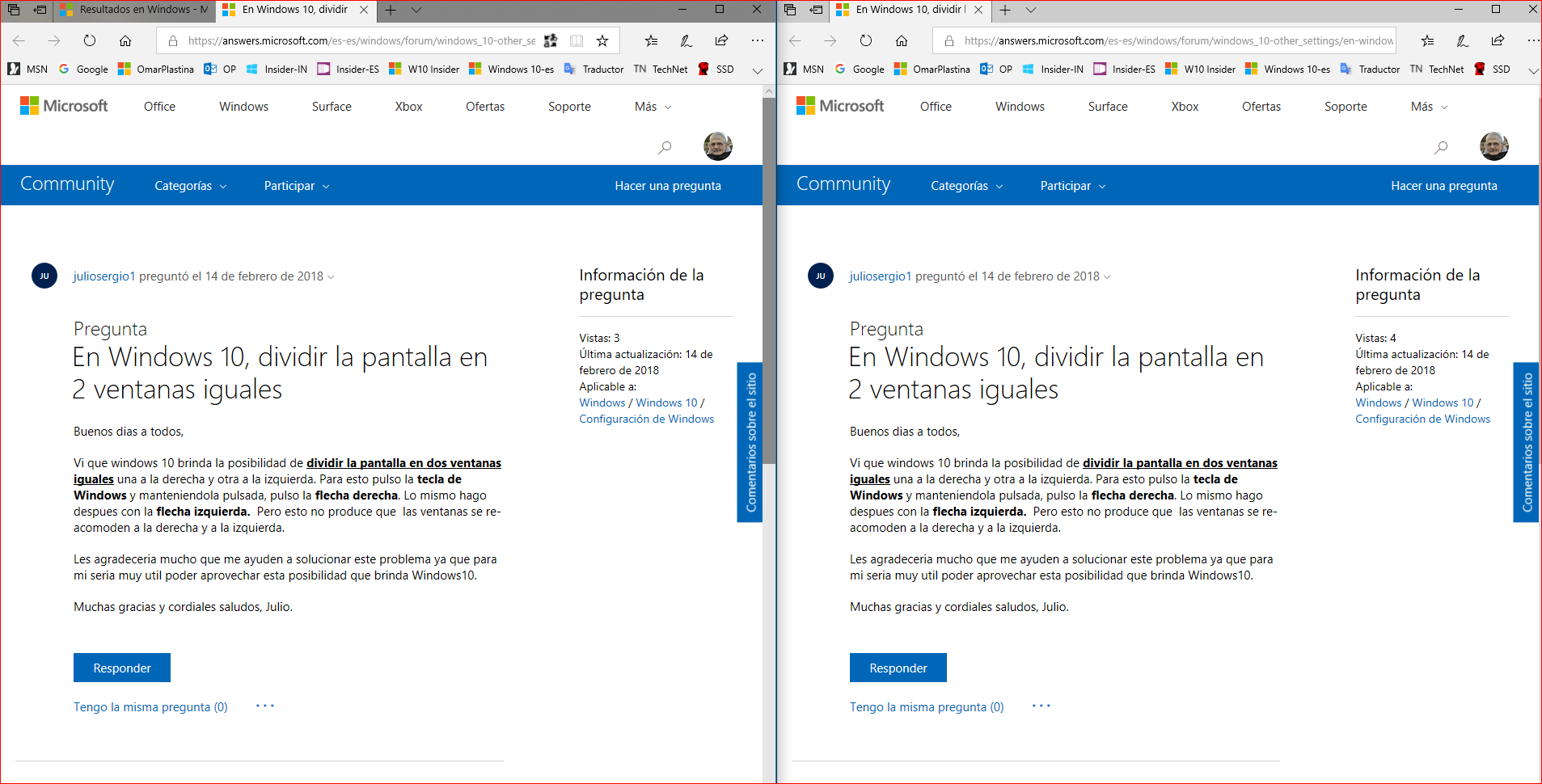
Task: Open Office menu on left page
Action: pyautogui.click(x=159, y=107)
